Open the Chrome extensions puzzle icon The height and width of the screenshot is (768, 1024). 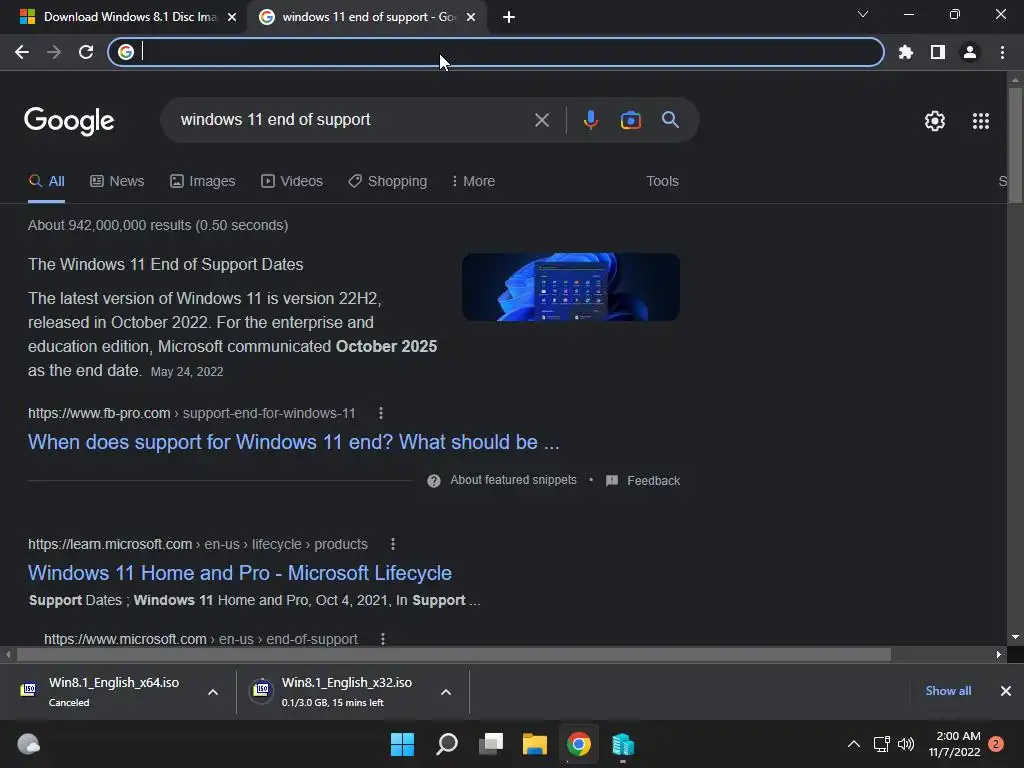tap(906, 52)
